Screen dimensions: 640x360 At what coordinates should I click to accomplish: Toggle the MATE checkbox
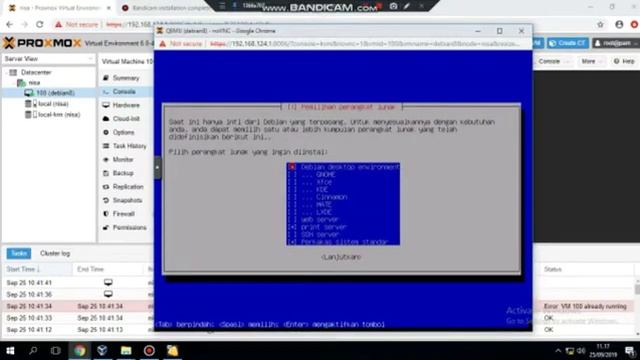292,204
